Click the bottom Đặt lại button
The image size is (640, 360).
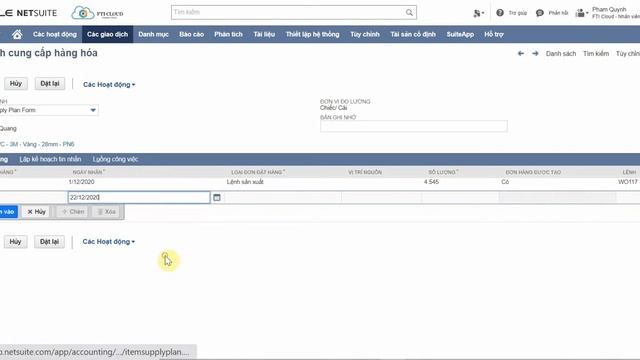(49, 242)
